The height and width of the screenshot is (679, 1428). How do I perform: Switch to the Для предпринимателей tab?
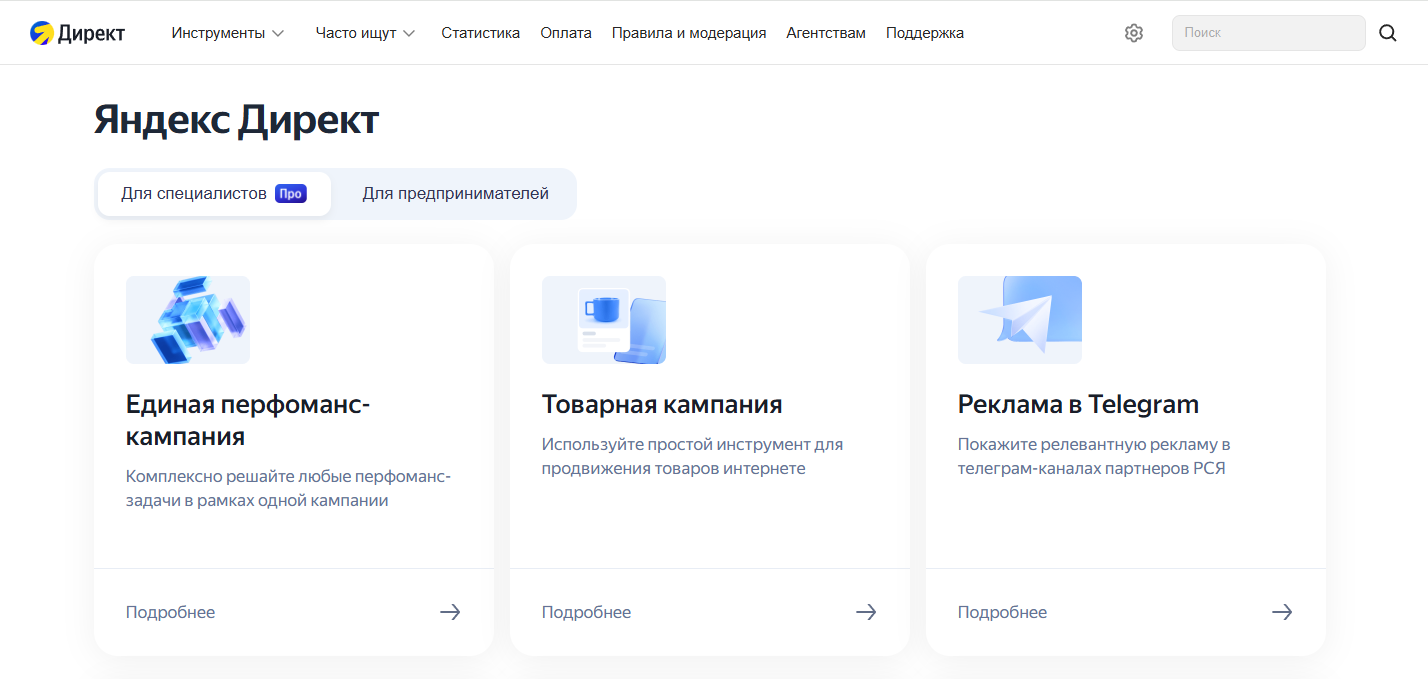[x=456, y=194]
